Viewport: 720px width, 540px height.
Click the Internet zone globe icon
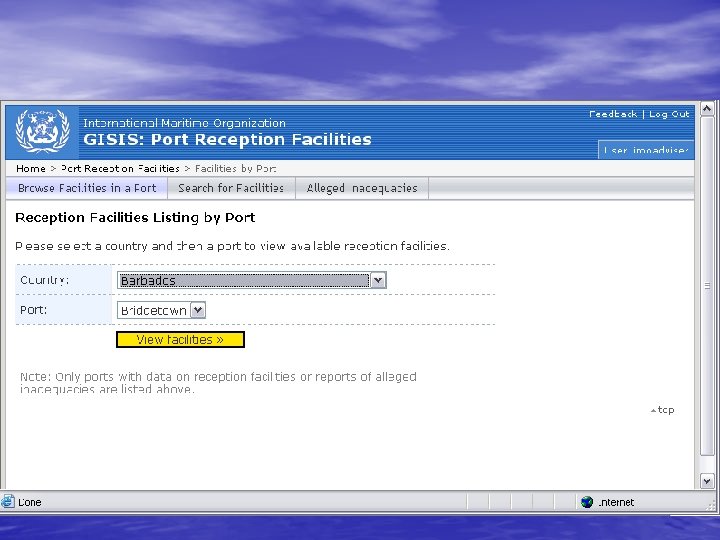pos(587,502)
